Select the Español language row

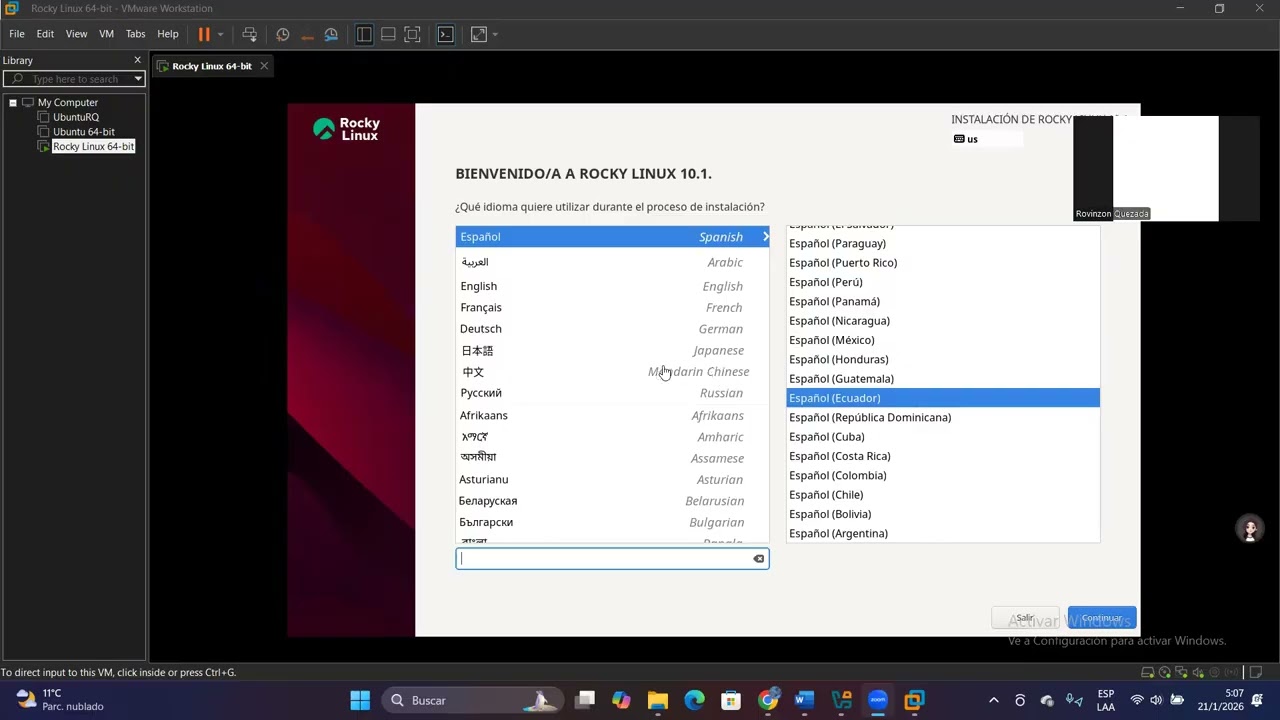(x=612, y=237)
